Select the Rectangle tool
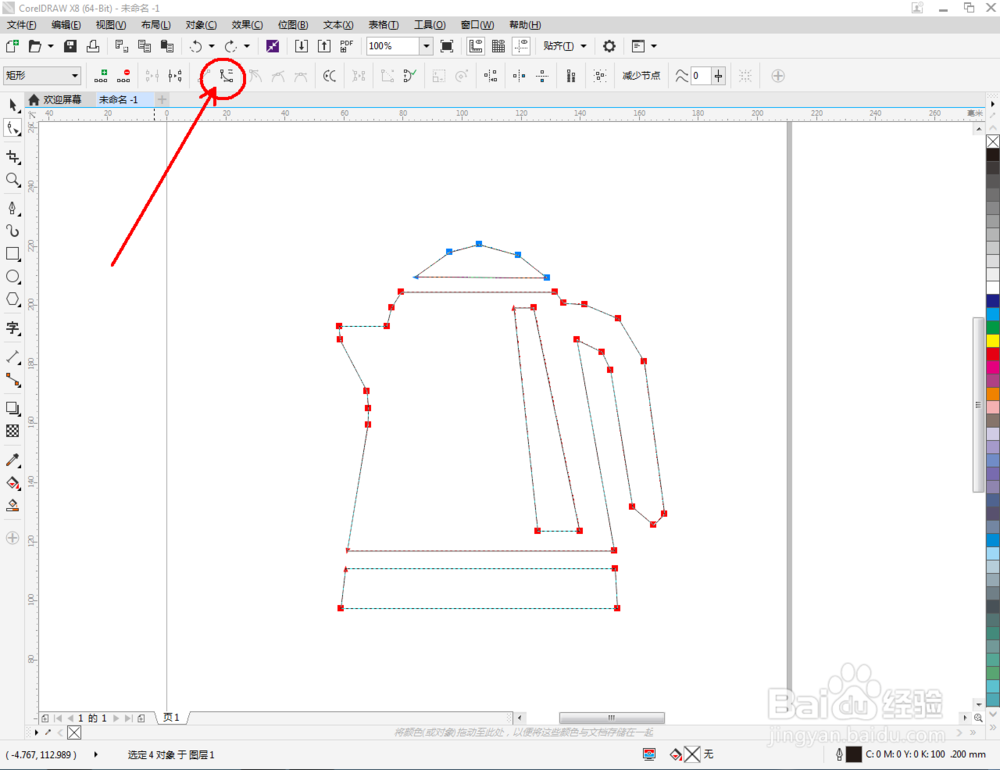The image size is (1000, 770). 13,254
